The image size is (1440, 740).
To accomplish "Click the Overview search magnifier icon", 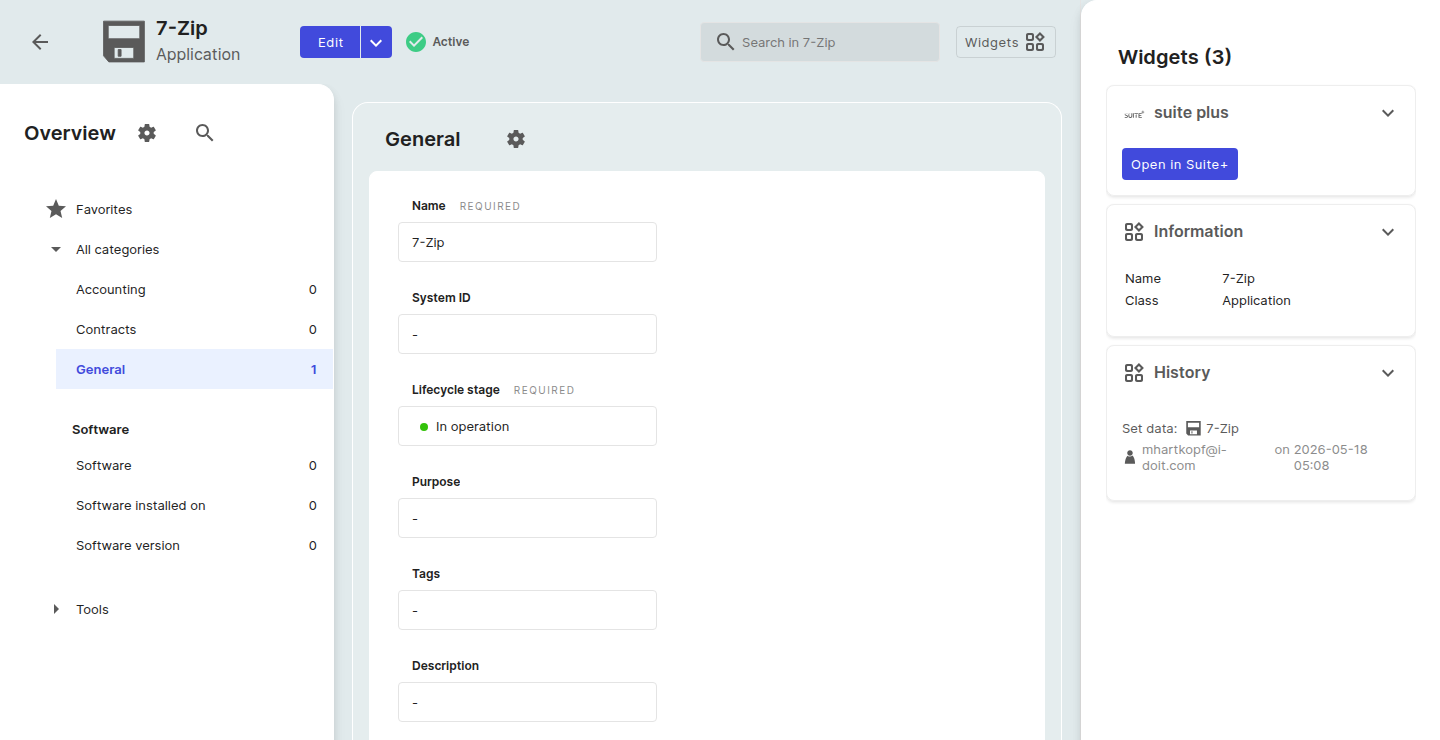I will [x=205, y=133].
